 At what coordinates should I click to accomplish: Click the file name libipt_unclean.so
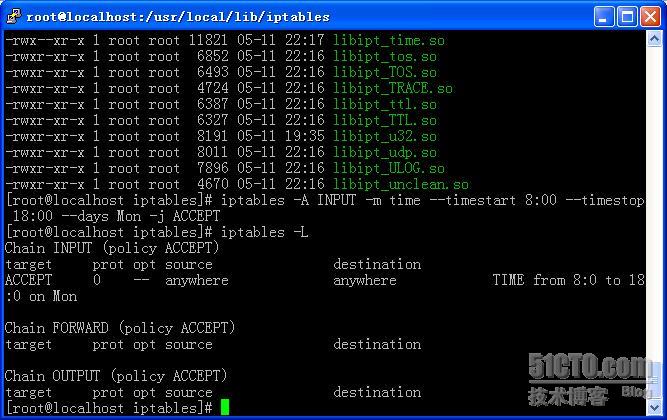point(401,184)
